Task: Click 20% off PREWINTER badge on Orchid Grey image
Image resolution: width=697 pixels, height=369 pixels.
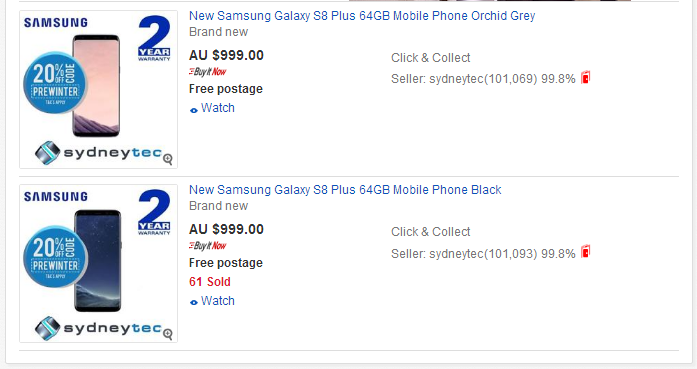Action: point(55,83)
